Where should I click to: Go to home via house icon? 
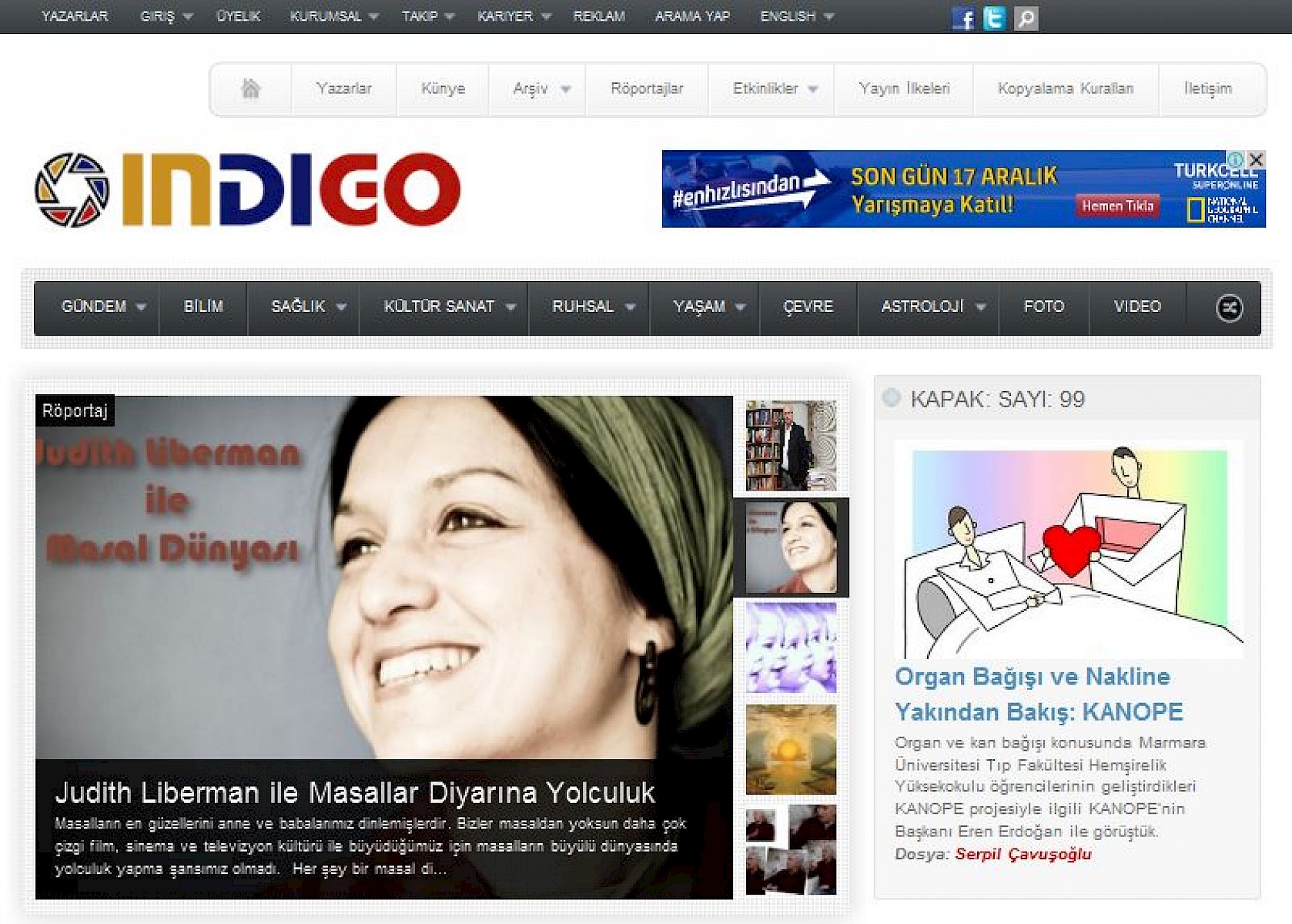pyautogui.click(x=250, y=89)
